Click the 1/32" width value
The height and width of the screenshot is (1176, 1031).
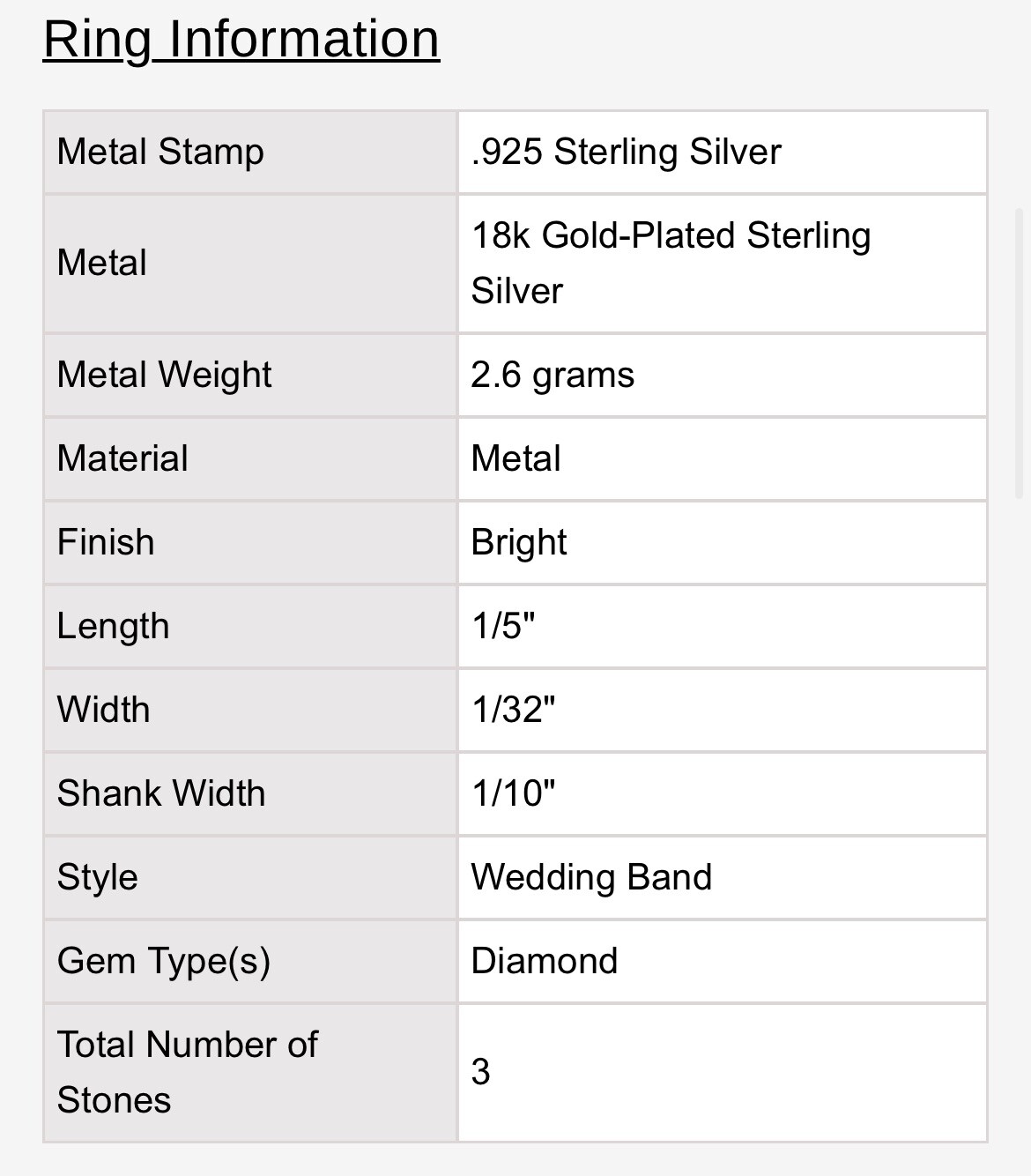point(514,710)
